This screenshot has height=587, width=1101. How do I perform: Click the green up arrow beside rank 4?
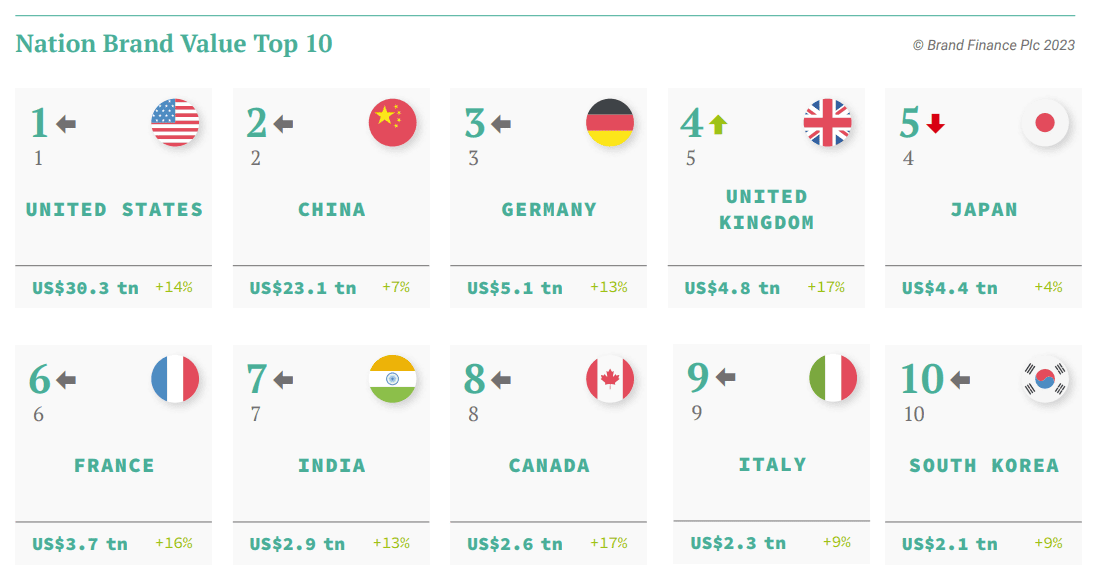(x=718, y=124)
